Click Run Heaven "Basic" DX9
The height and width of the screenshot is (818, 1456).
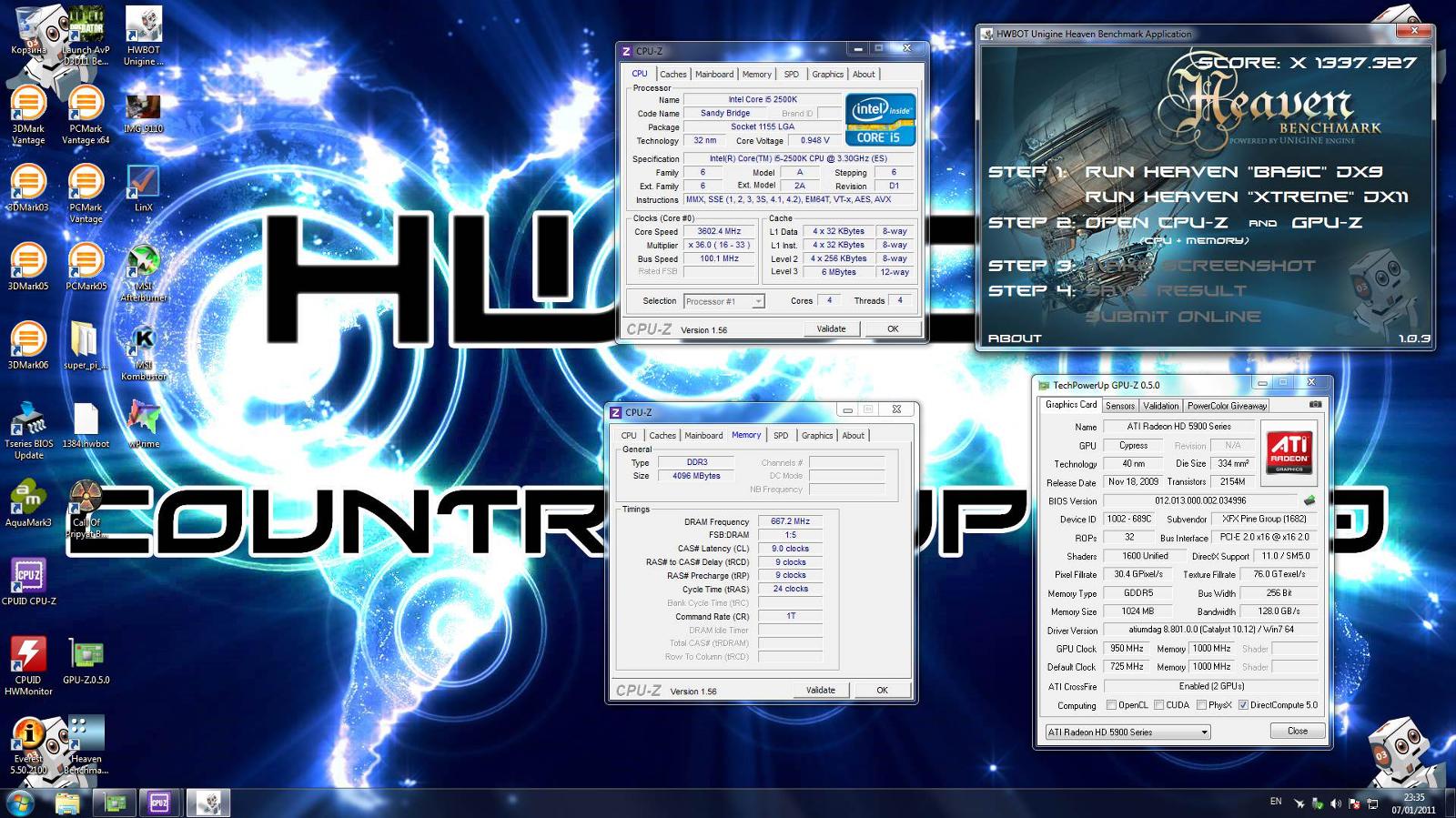tap(1234, 172)
